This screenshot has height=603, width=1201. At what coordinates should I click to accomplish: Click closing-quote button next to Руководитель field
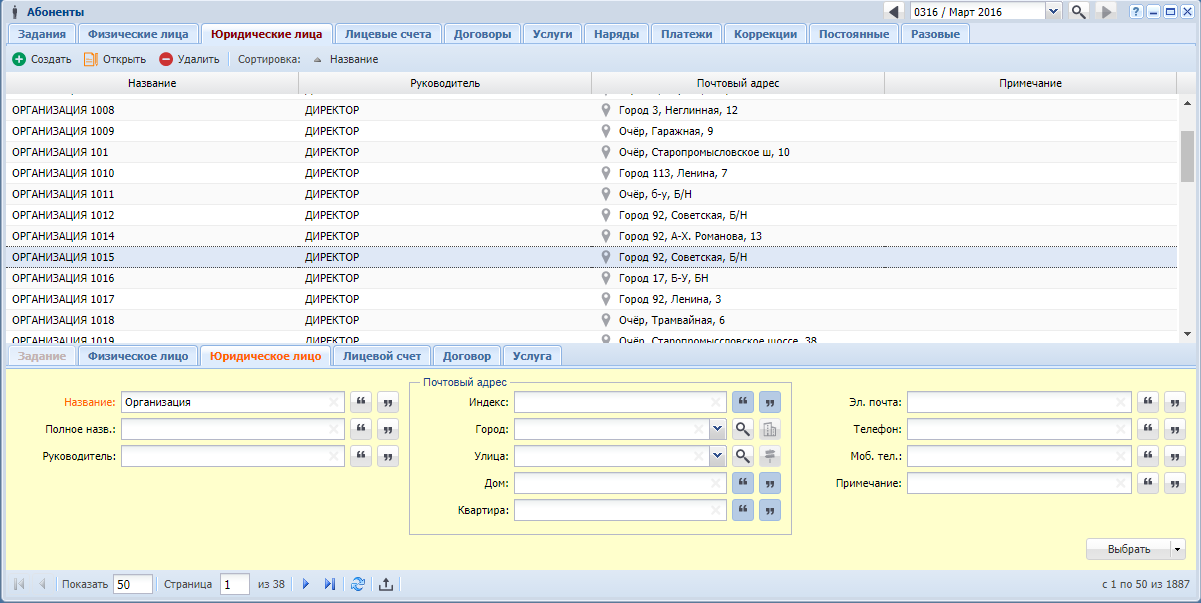tap(387, 456)
